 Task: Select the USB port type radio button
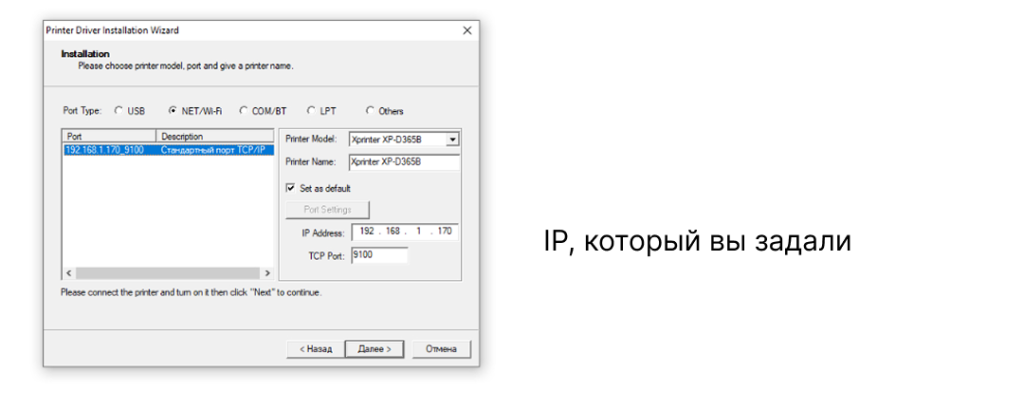118,111
